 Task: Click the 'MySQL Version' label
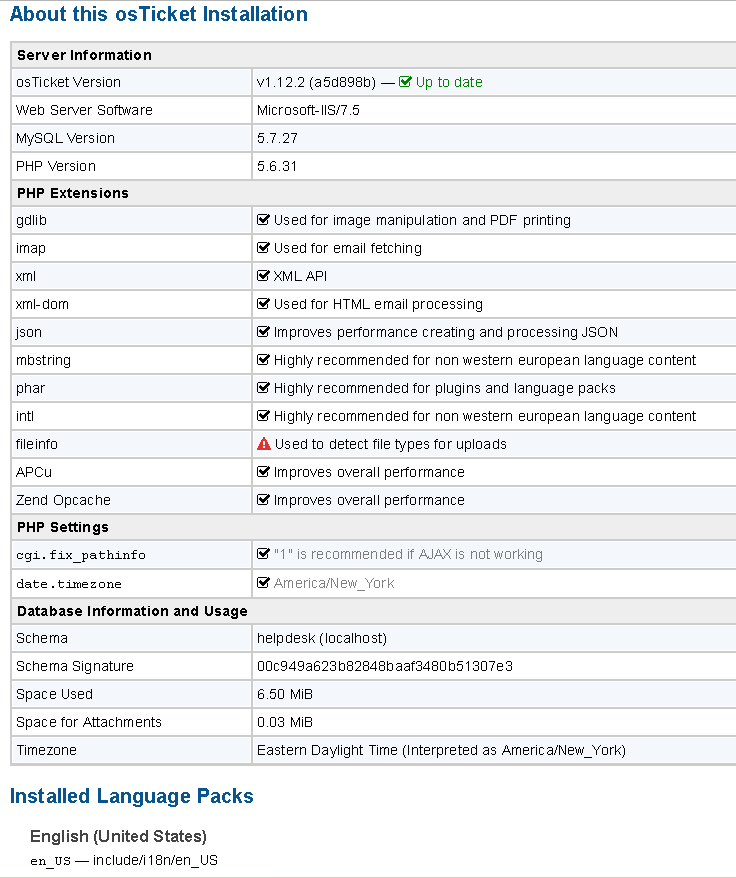coord(65,138)
